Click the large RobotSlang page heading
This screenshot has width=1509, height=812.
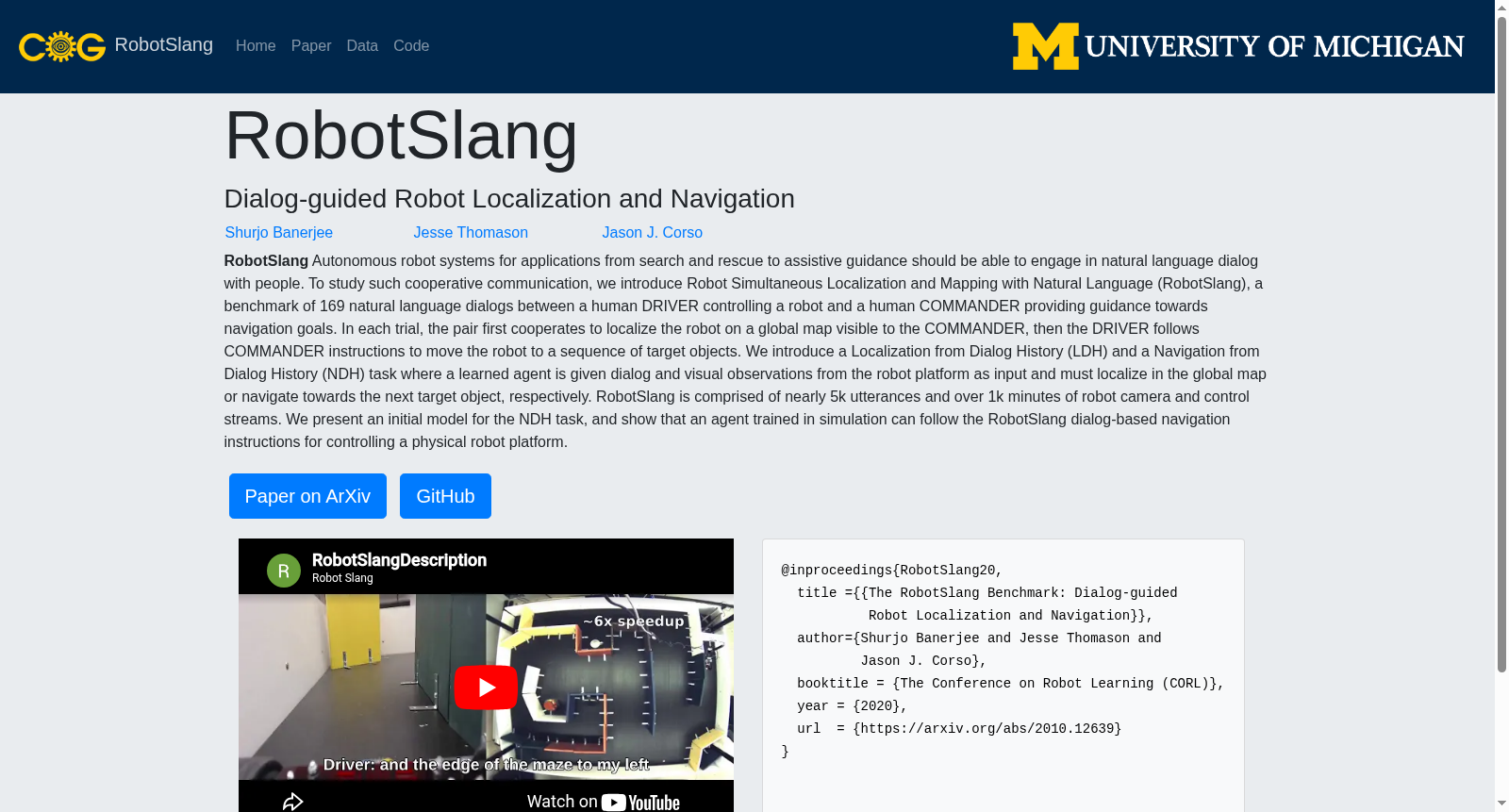(x=401, y=136)
